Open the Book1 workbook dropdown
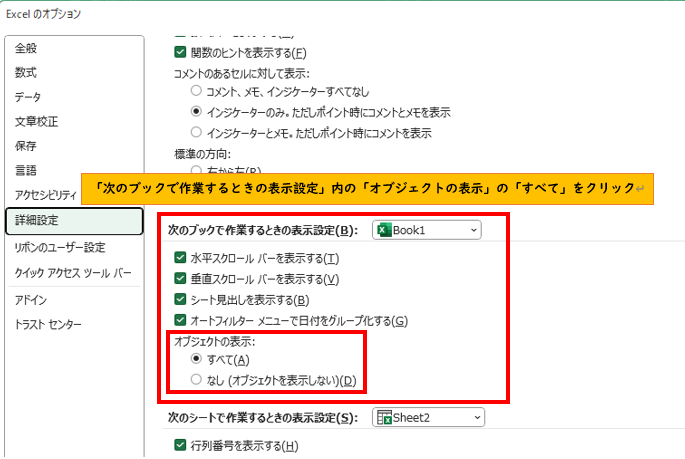Viewport: 685px width, 459px height. point(427,230)
